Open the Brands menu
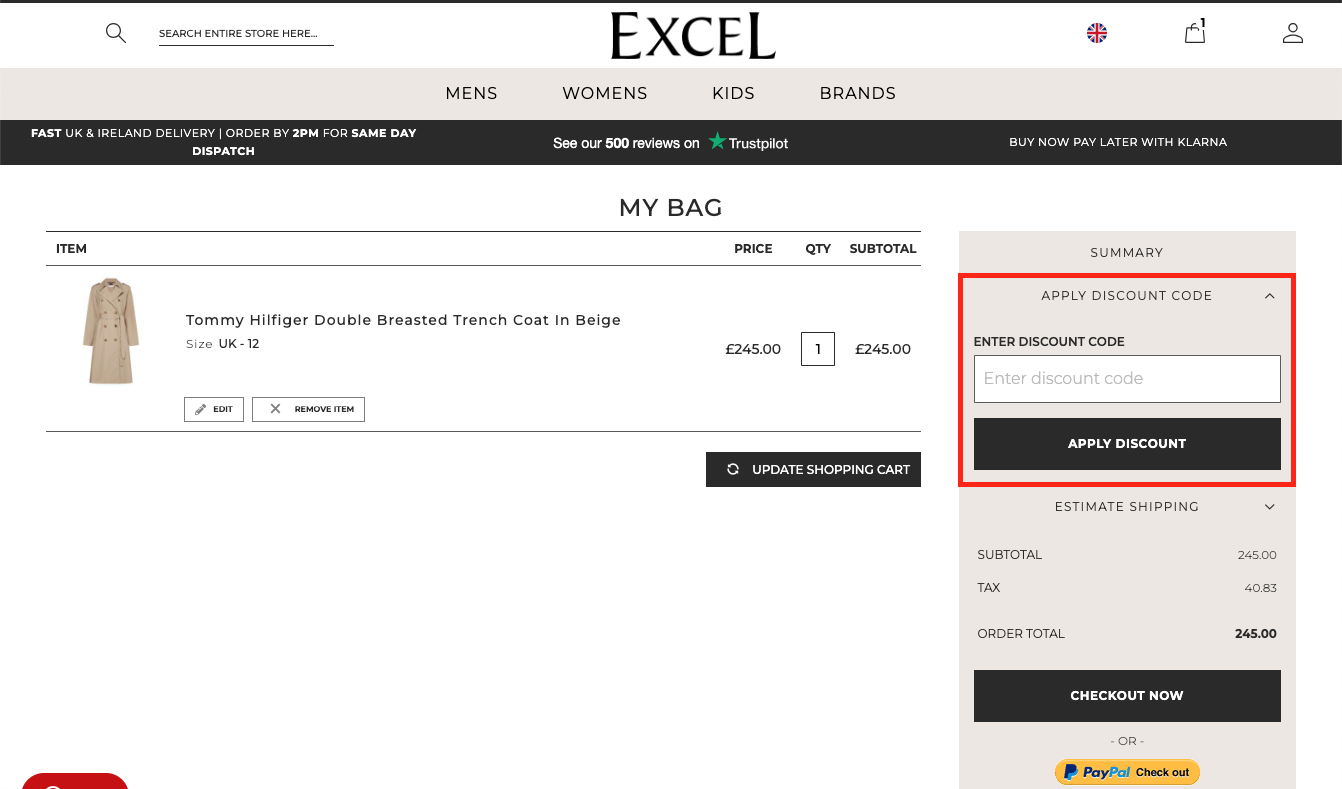The width and height of the screenshot is (1342, 789). coord(857,93)
